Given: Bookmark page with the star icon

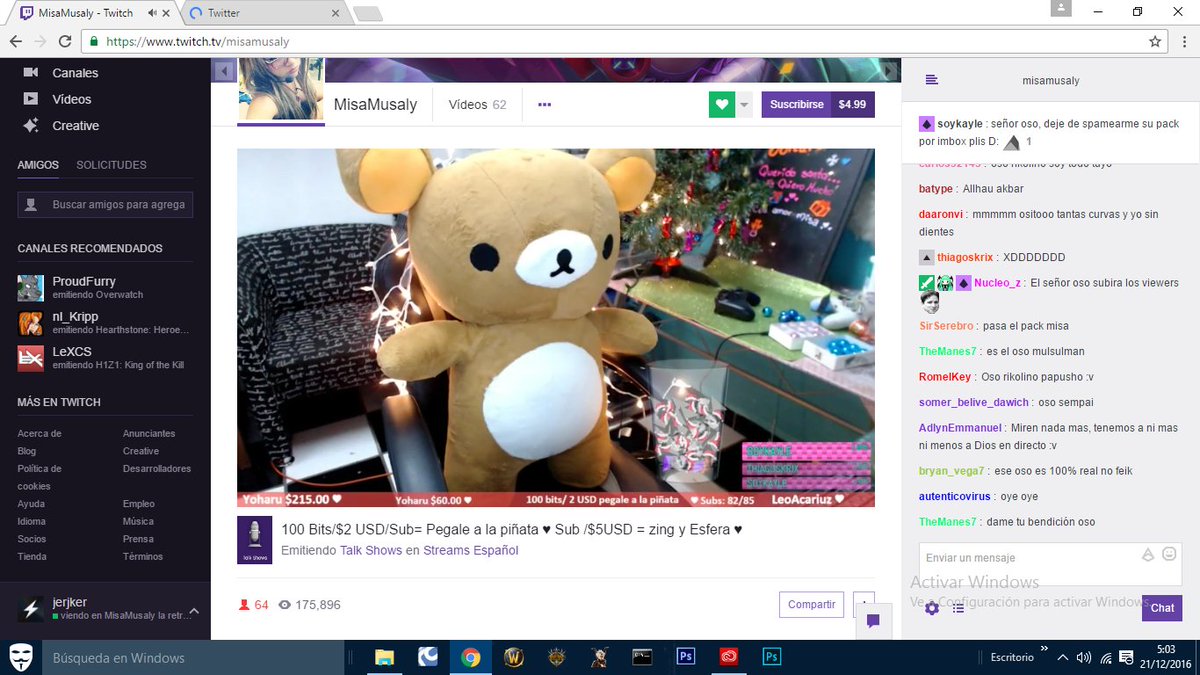Looking at the screenshot, I should 1155,42.
